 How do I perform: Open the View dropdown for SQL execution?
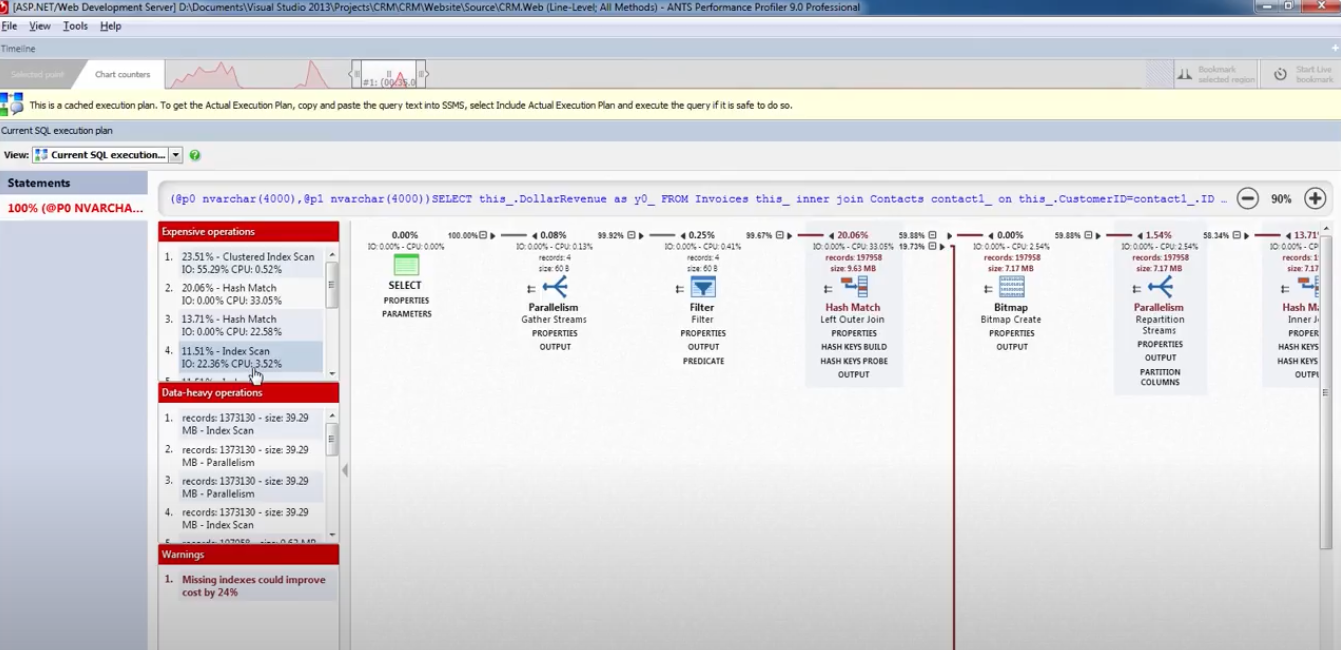point(176,155)
